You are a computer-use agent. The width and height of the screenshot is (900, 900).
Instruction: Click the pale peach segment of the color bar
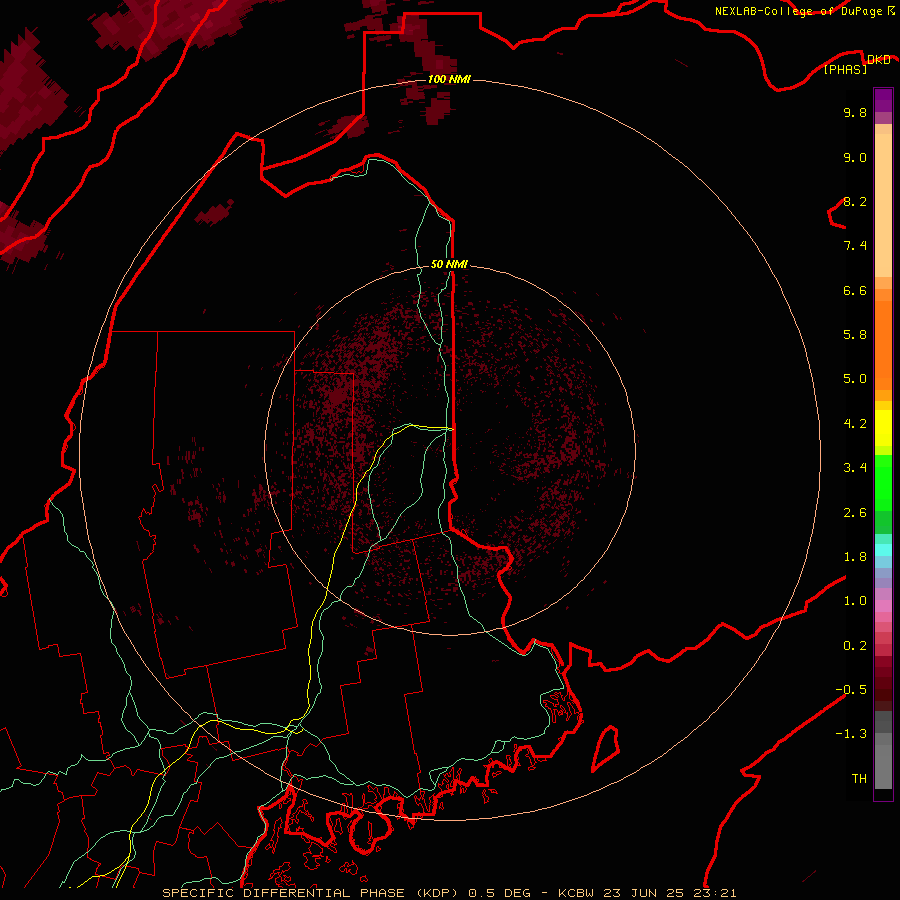click(883, 205)
